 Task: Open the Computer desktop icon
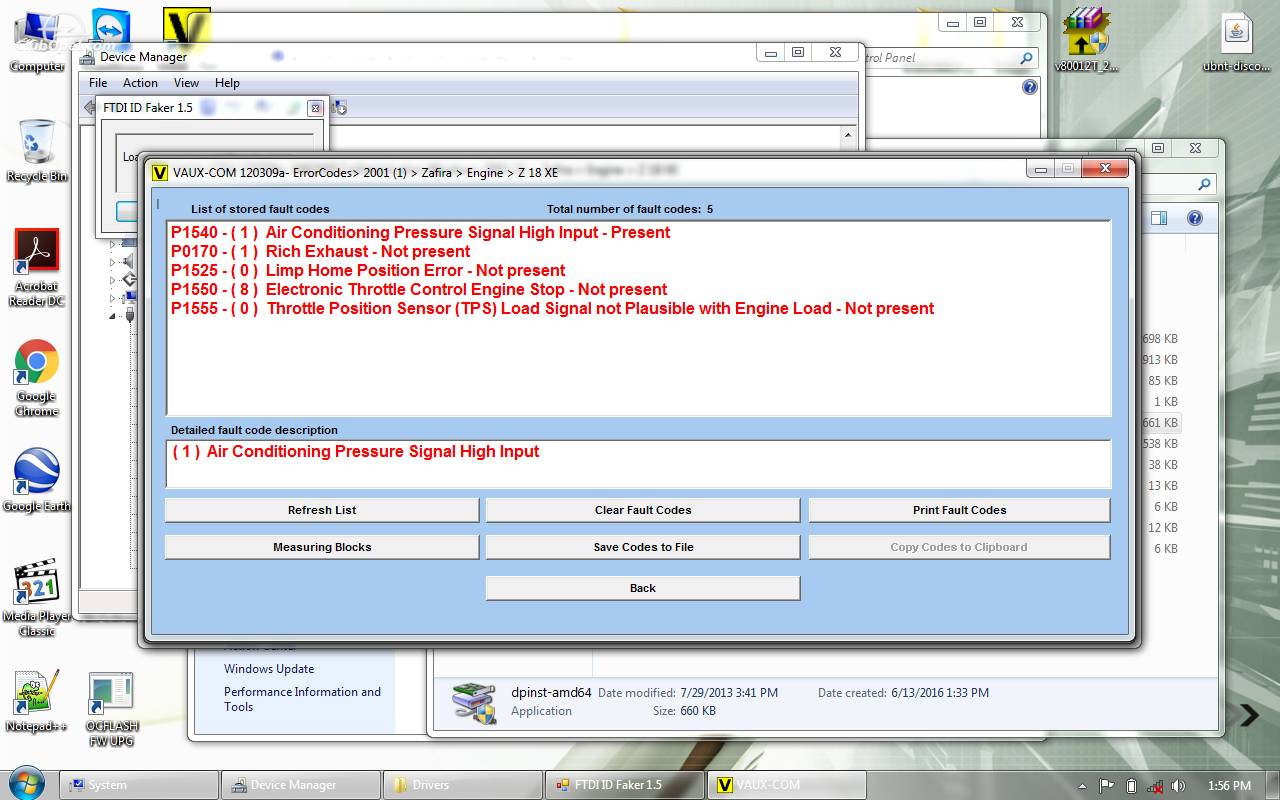tap(36, 40)
